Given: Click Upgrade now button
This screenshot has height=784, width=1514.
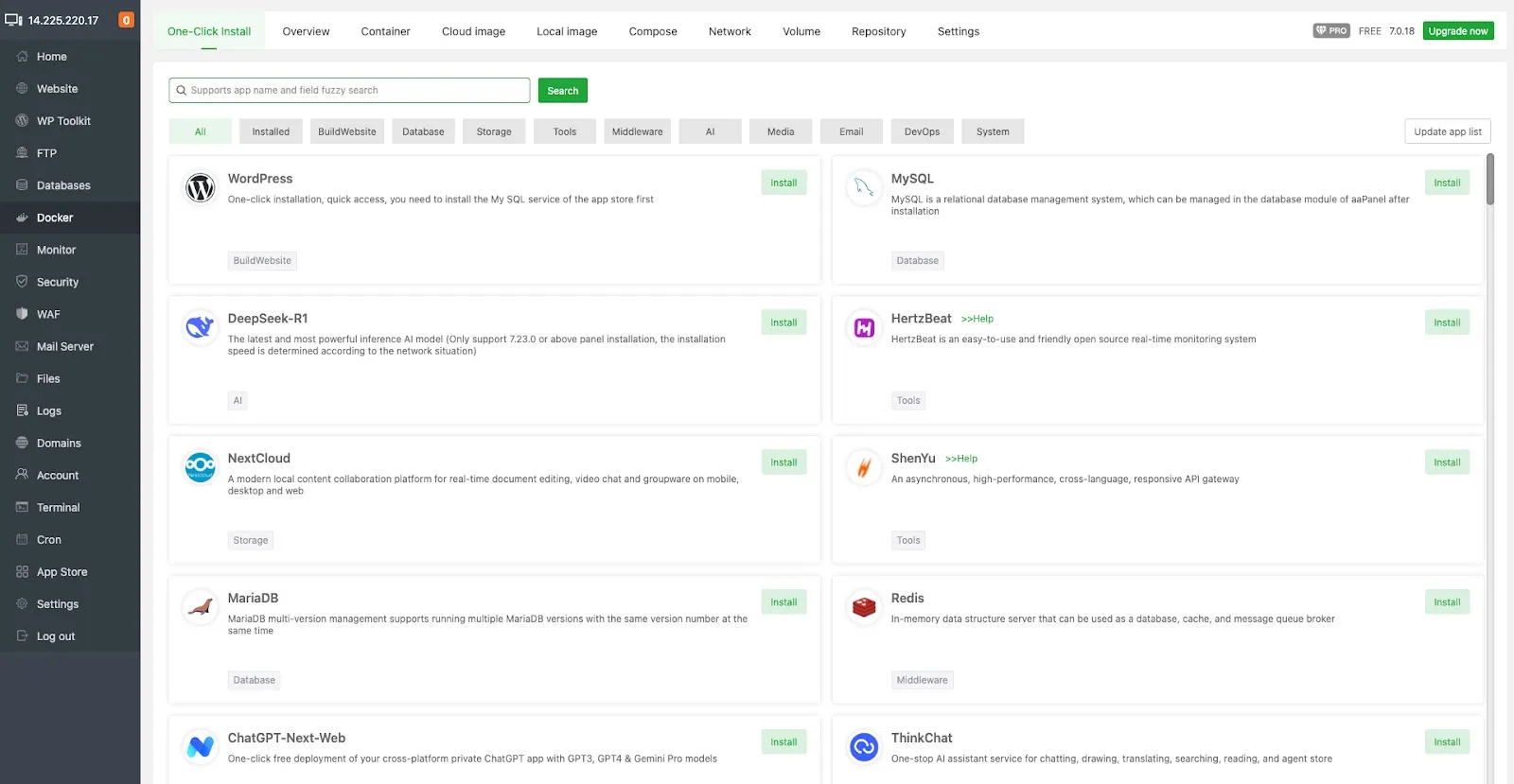Looking at the screenshot, I should 1458,31.
